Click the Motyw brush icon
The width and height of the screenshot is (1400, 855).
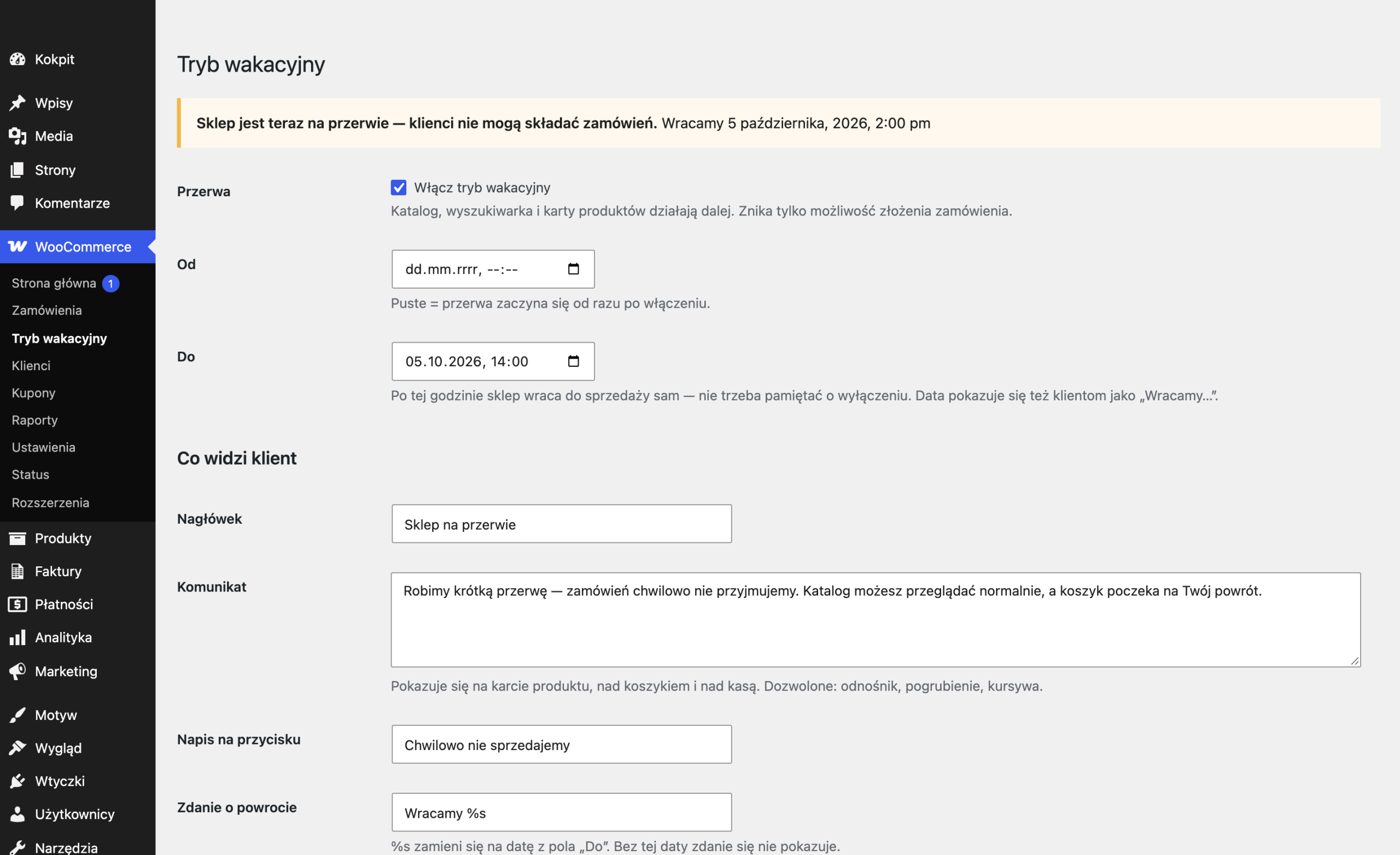pos(17,715)
